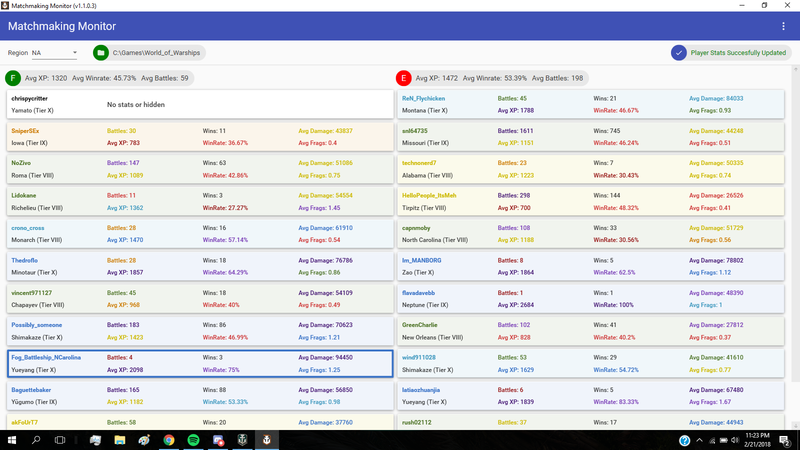The width and height of the screenshot is (800, 450).
Task: Click the green folder browse icon
Action: 100,53
